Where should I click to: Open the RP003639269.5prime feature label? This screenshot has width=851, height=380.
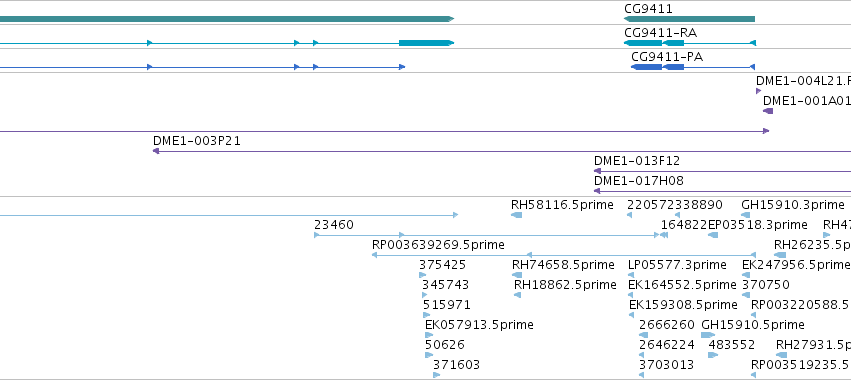(439, 245)
